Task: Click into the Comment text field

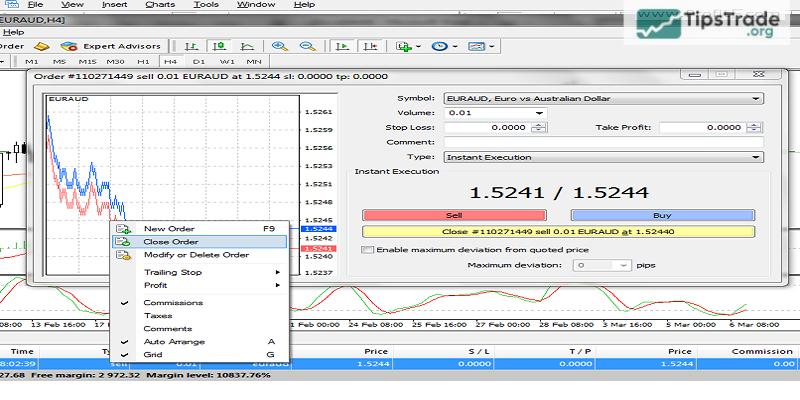Action: (603, 142)
